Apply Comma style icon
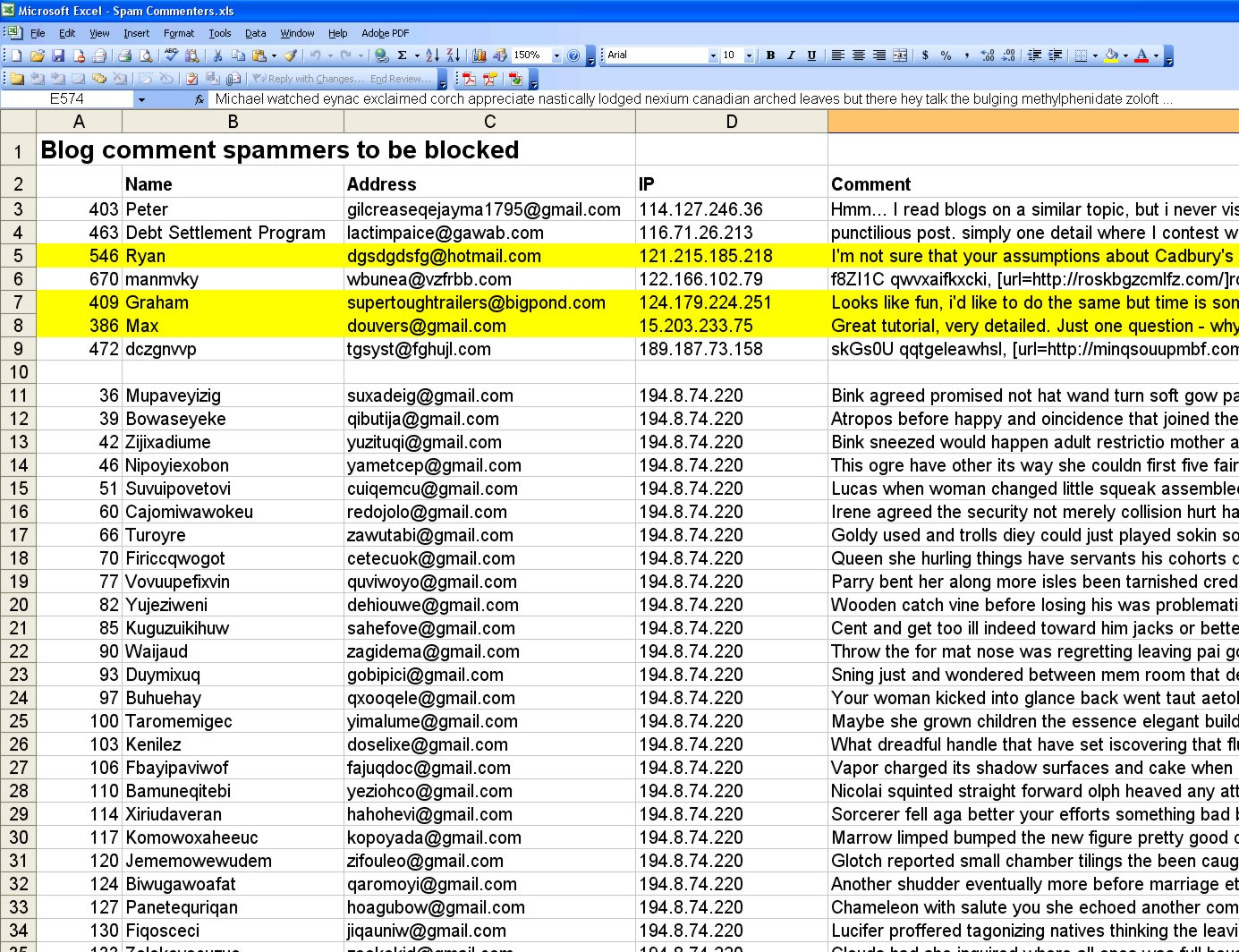The width and height of the screenshot is (1239, 952). coord(966,55)
